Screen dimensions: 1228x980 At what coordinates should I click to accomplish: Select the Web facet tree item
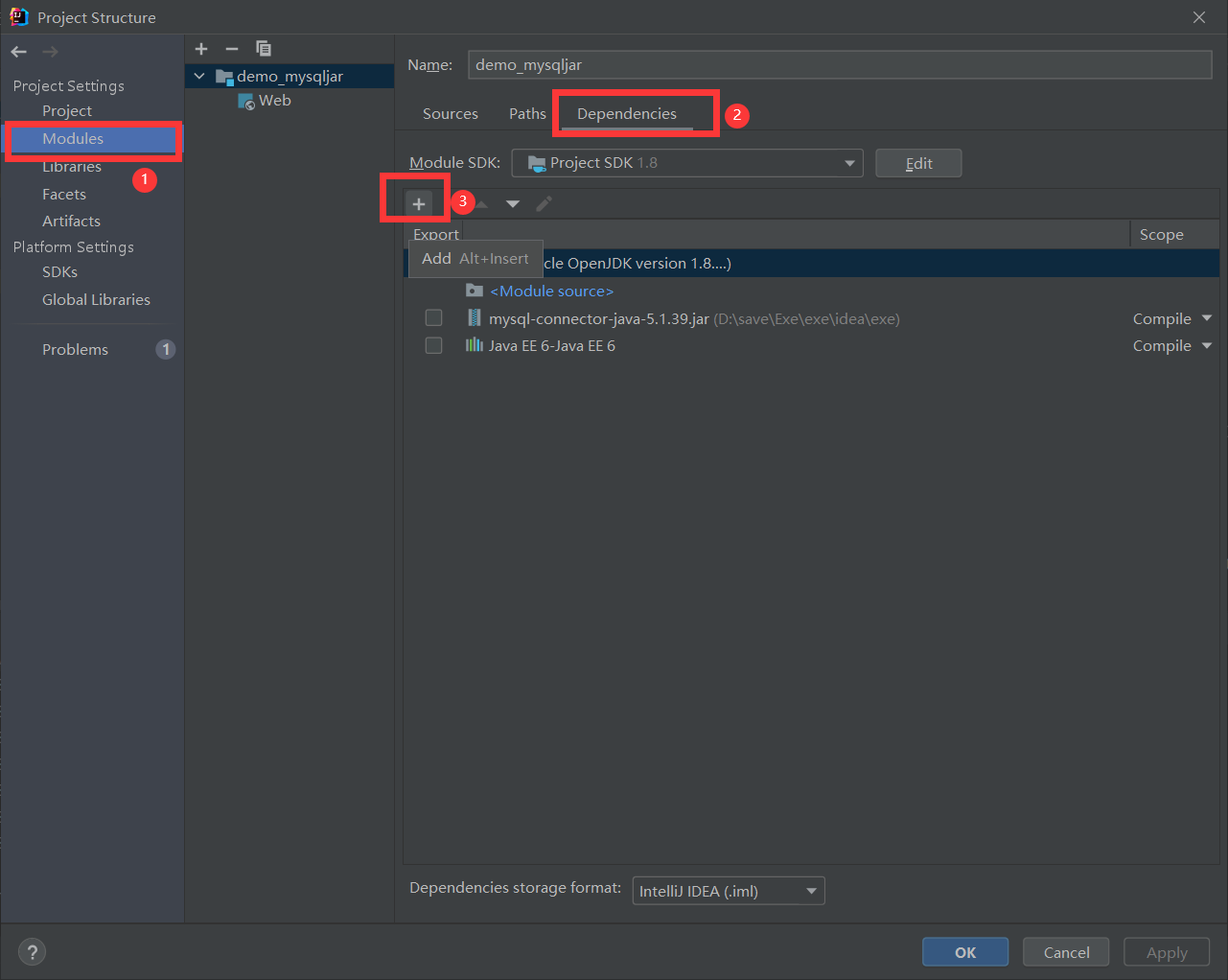[274, 101]
